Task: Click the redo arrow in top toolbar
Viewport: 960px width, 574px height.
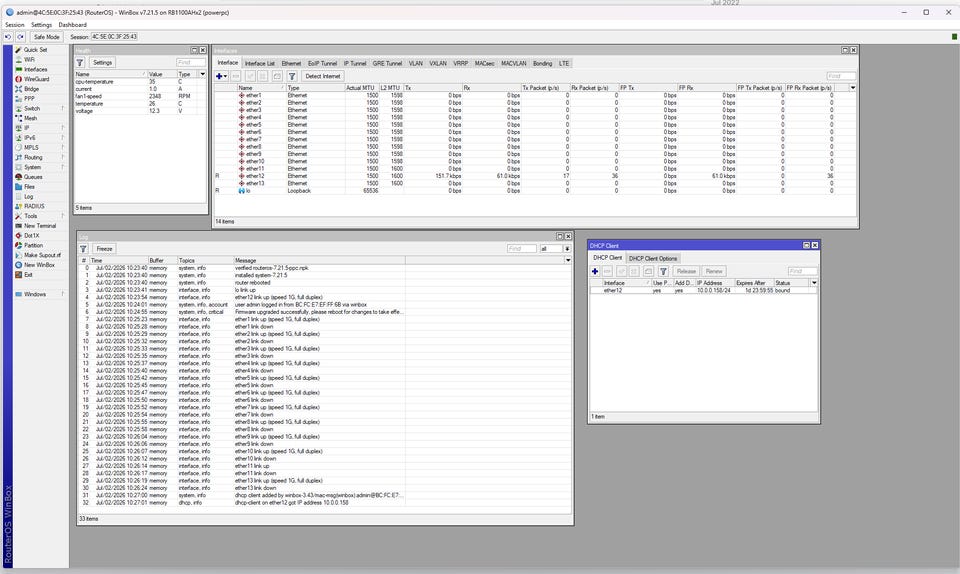Action: point(20,37)
